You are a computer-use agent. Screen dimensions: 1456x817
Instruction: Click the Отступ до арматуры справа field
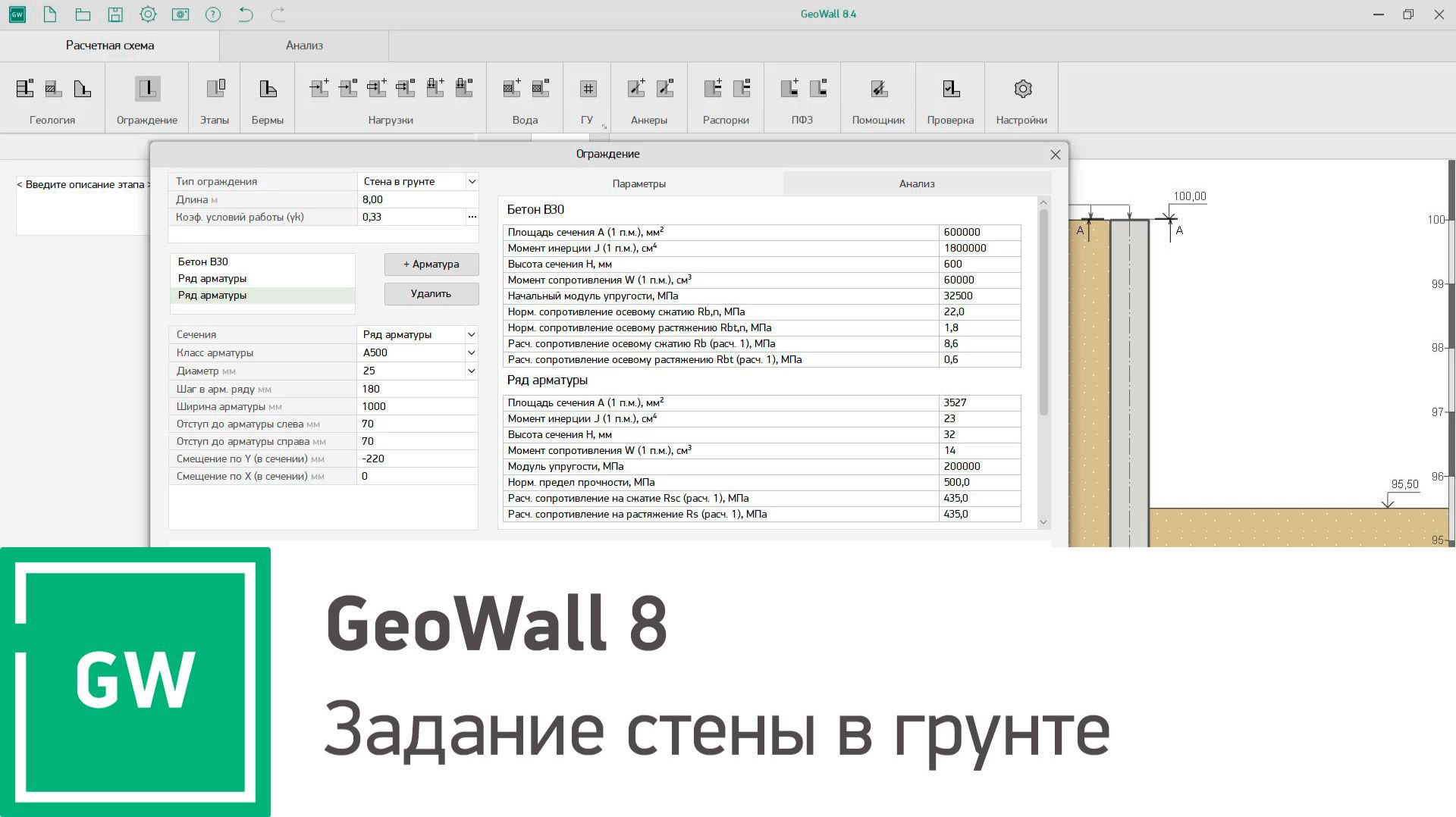[417, 442]
